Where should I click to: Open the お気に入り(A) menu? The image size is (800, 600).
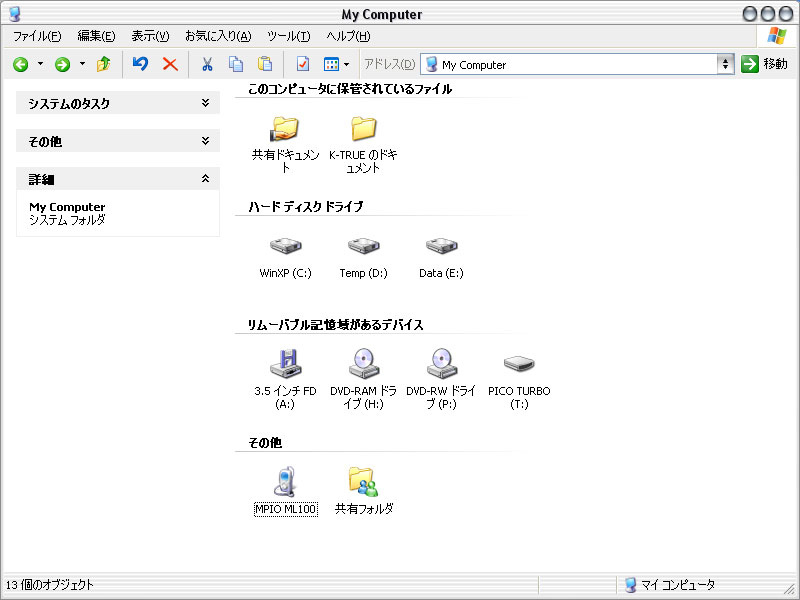[218, 36]
